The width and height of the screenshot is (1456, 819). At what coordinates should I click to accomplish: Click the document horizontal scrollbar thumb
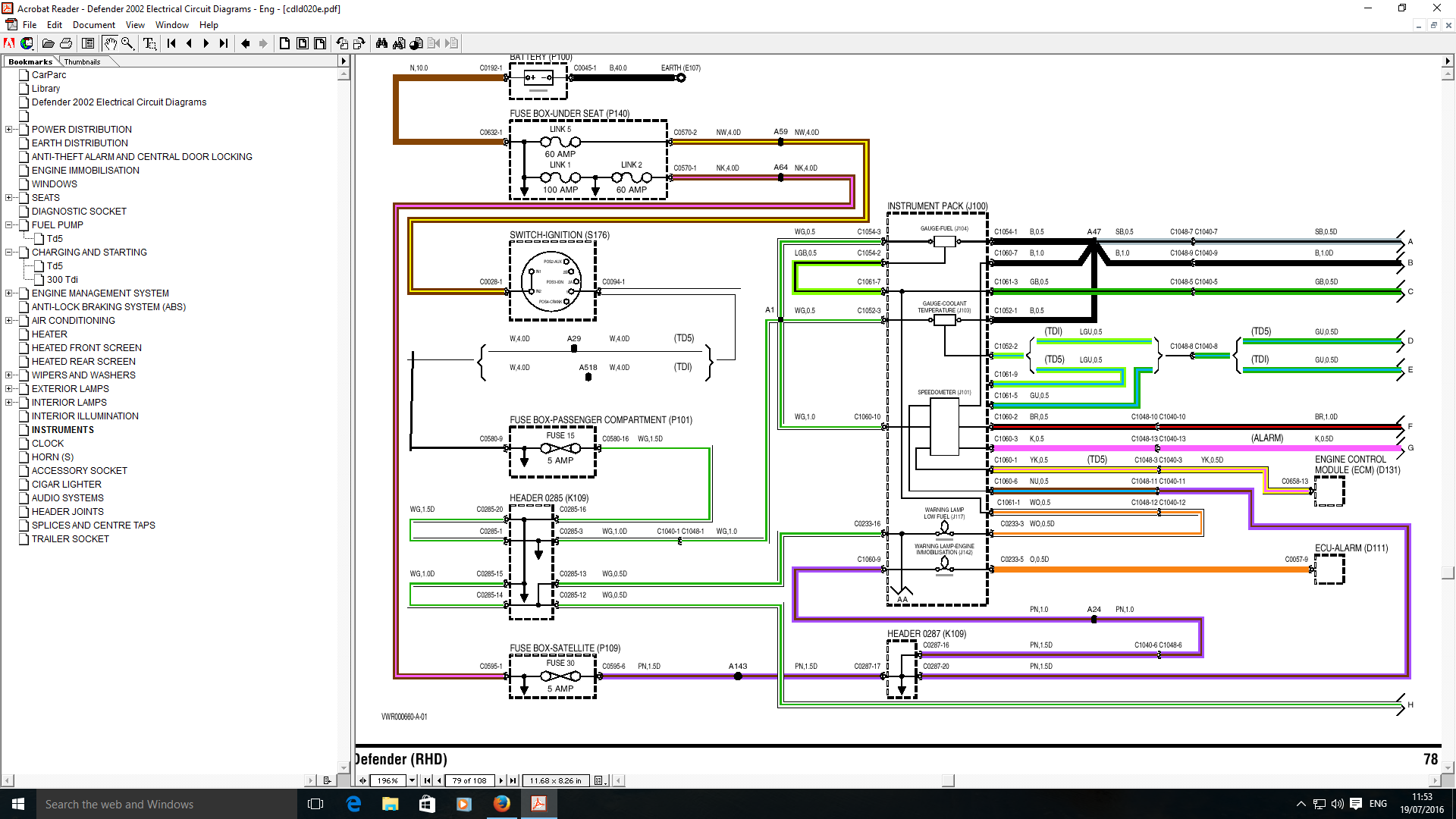point(948,780)
